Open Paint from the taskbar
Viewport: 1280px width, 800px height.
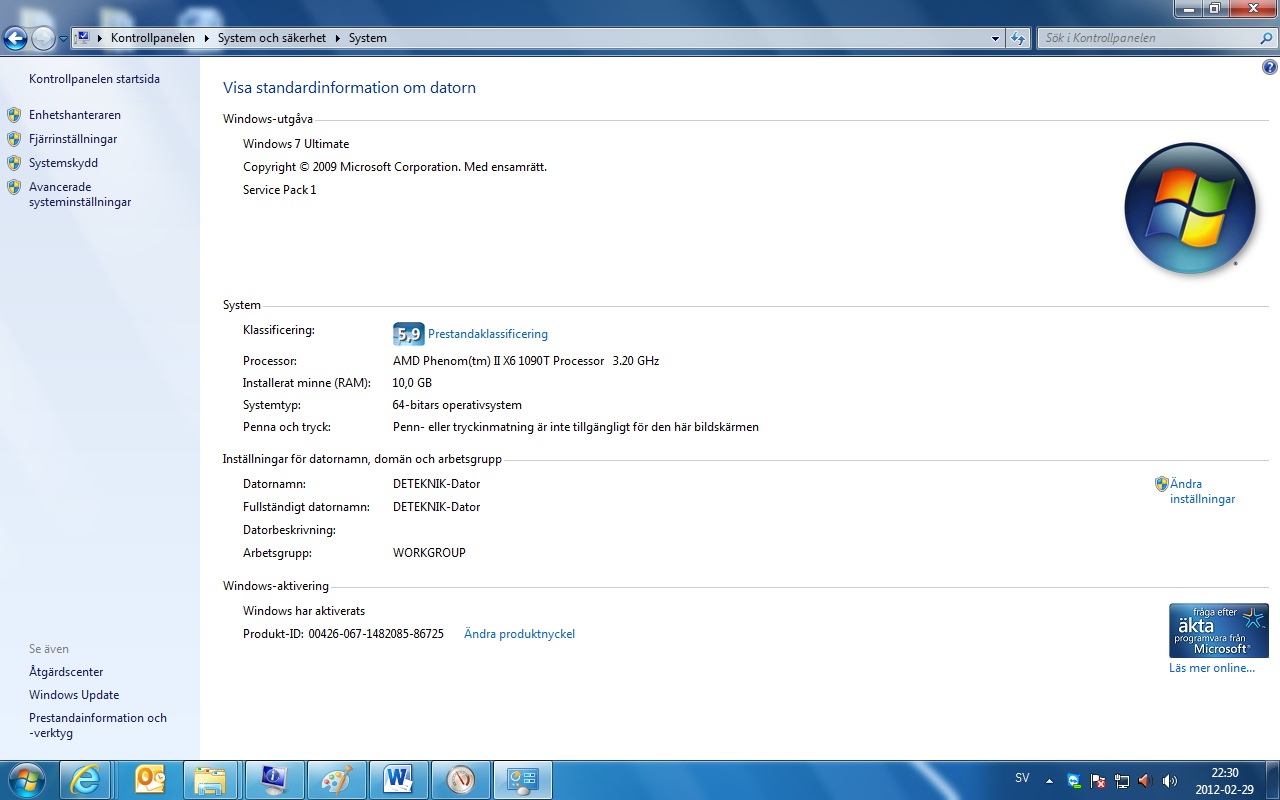[x=335, y=780]
